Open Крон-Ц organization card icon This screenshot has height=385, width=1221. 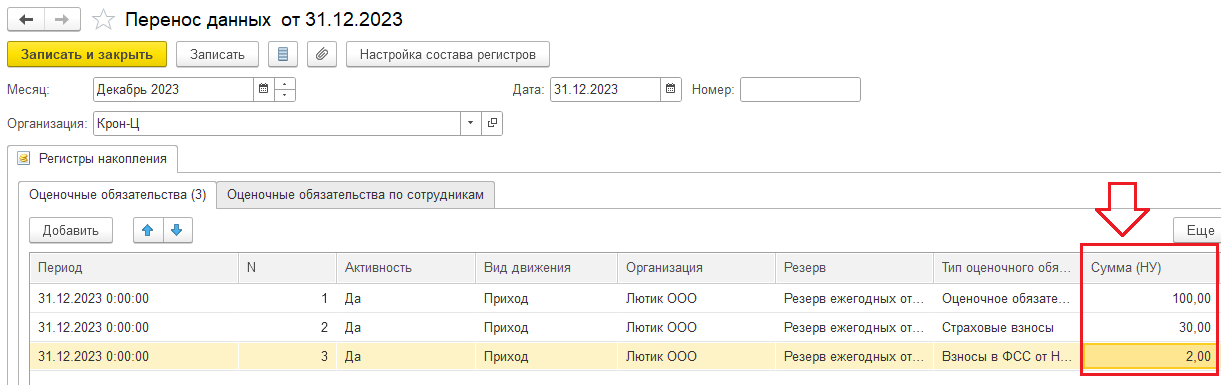click(x=491, y=124)
